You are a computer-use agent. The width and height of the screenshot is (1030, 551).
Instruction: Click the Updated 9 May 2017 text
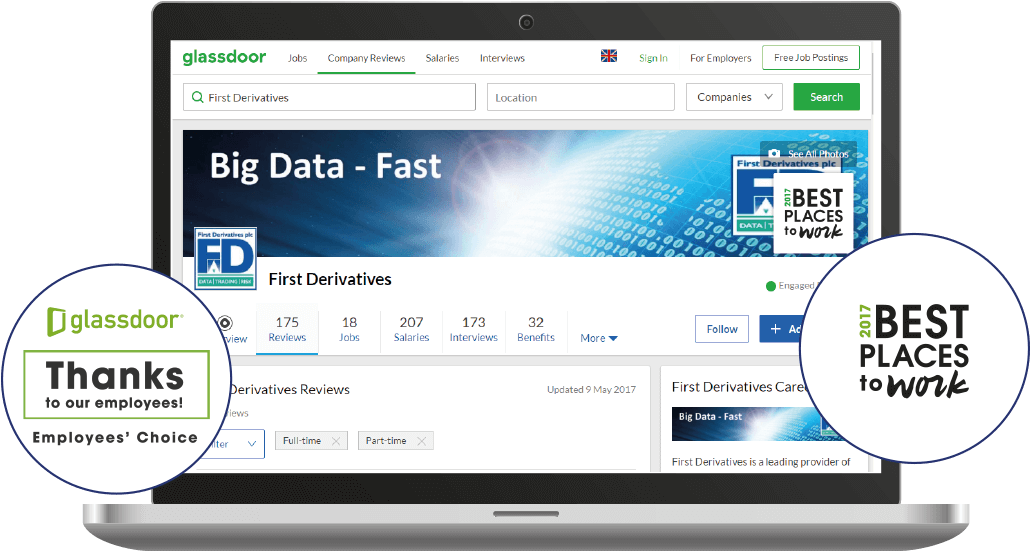point(591,389)
